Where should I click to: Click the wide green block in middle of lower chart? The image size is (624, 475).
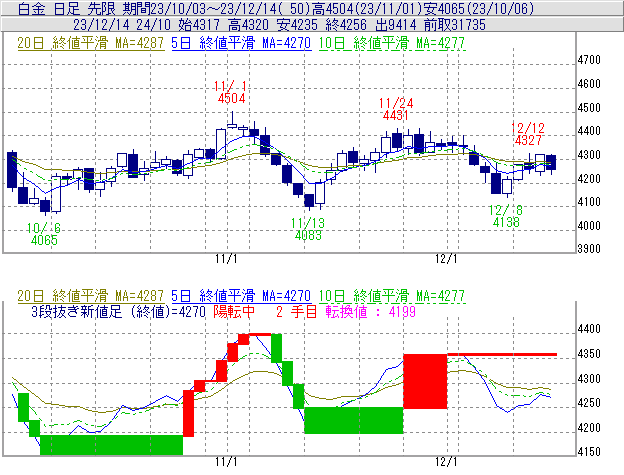click(354, 420)
